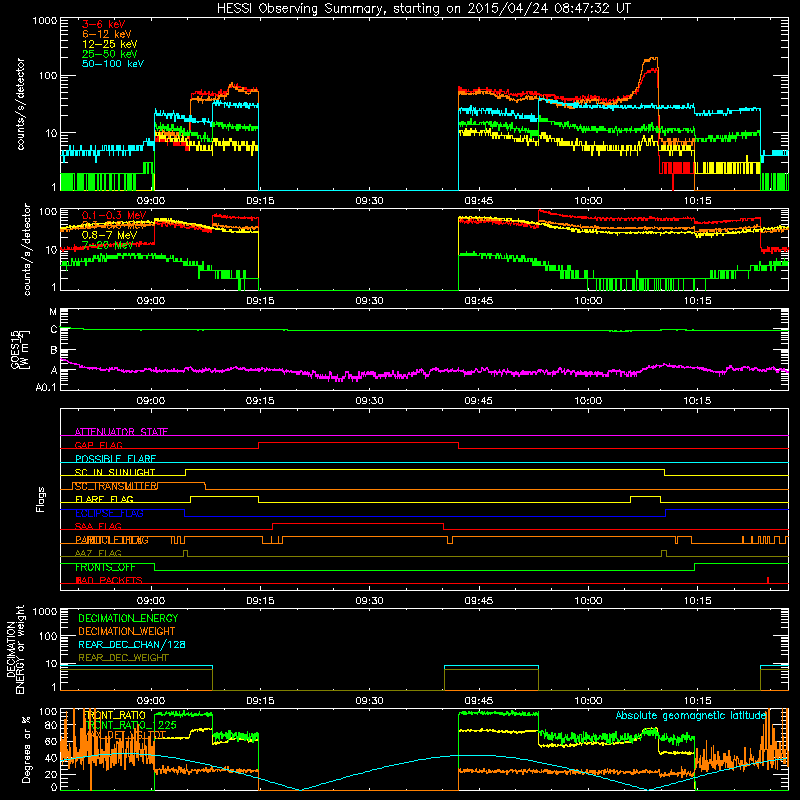Viewport: 800px width, 800px height.
Task: Select the SC_IN_SUNLIGHT flag label
Action: [115, 472]
